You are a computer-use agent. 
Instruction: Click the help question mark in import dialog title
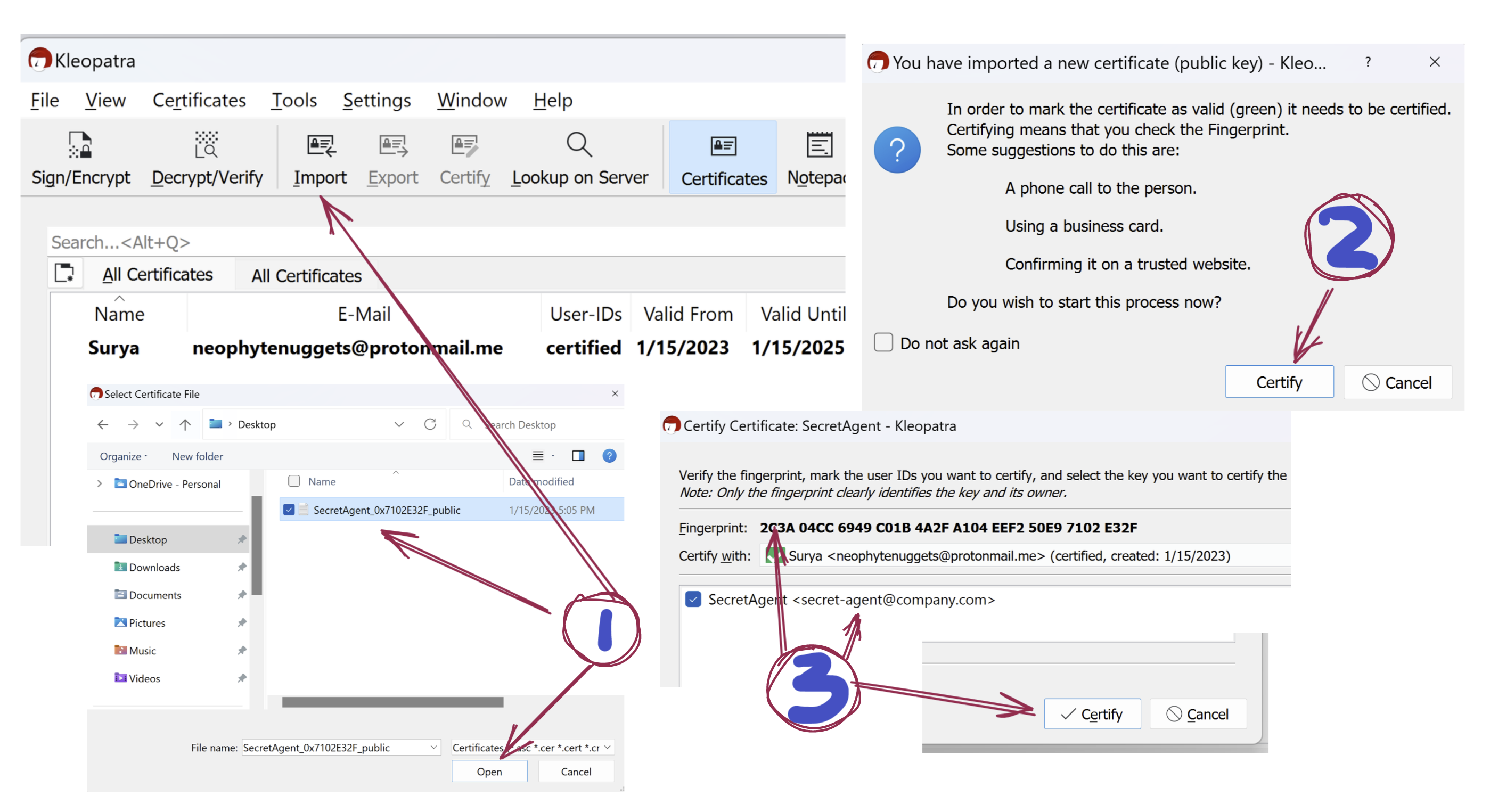pyautogui.click(x=1368, y=62)
